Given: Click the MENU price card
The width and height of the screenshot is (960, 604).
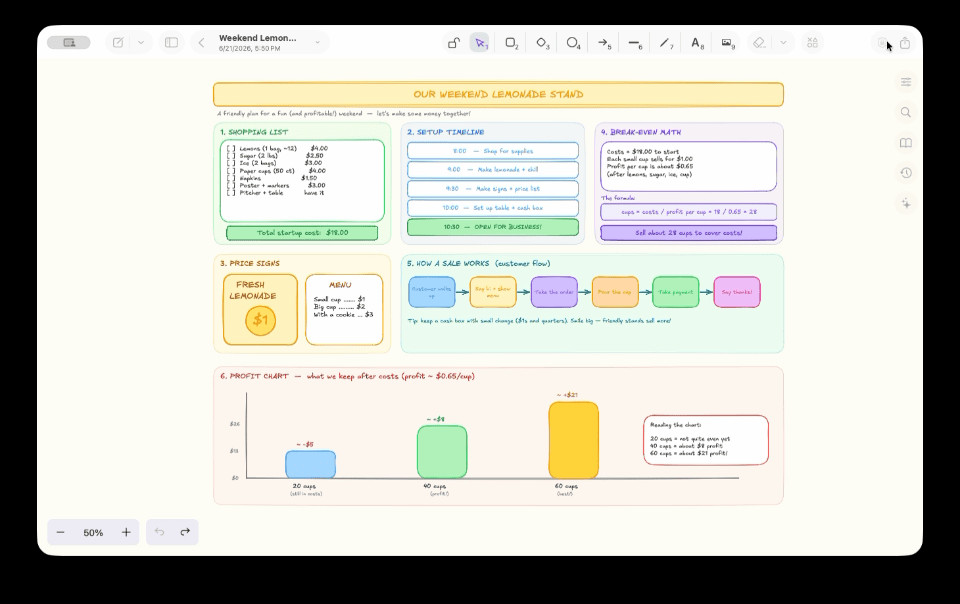Looking at the screenshot, I should 344,310.
